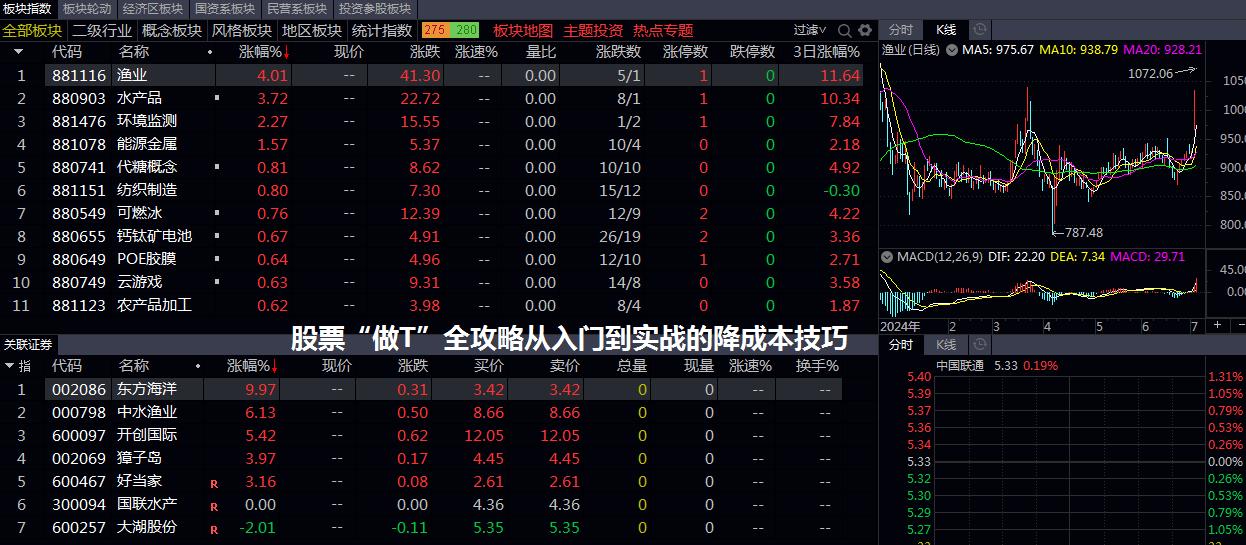Click the 2024年 label on the chart time axis
Viewport: 1246px width, 545px height.
[x=902, y=326]
